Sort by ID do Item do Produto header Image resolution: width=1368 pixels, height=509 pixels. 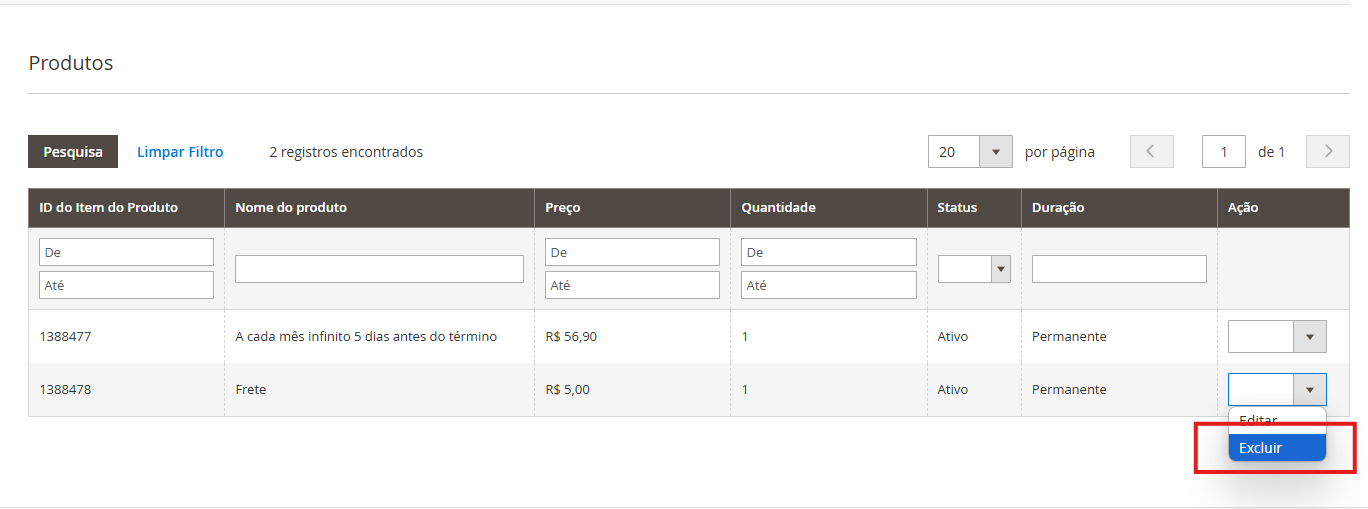[x=108, y=208]
